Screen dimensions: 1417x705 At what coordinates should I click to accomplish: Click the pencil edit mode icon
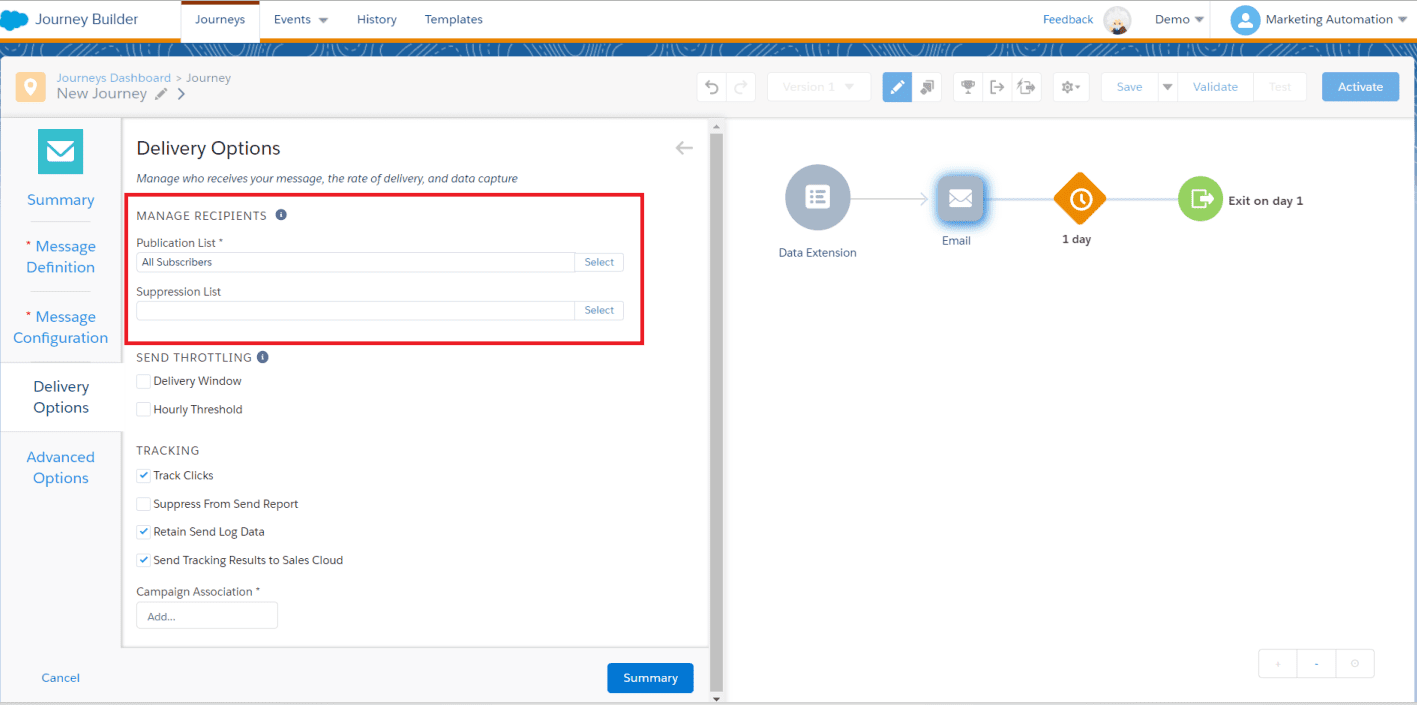897,87
